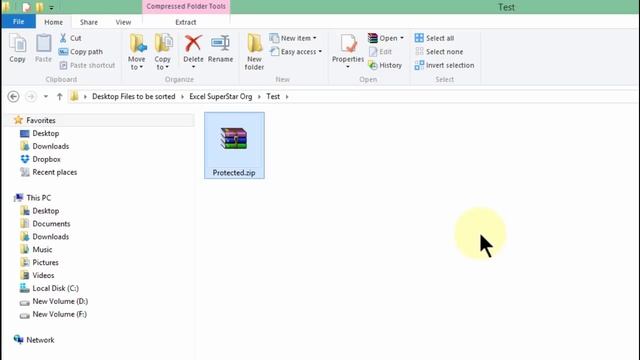
Task: Click the Test breadcrumb segment
Action: (x=273, y=97)
